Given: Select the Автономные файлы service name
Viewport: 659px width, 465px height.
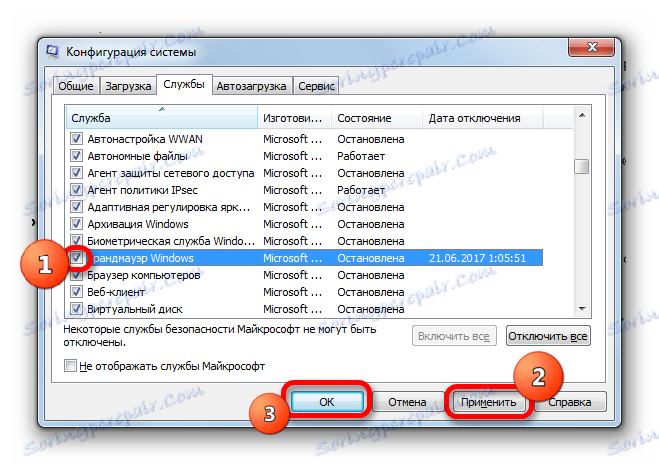Looking at the screenshot, I should point(137,156).
